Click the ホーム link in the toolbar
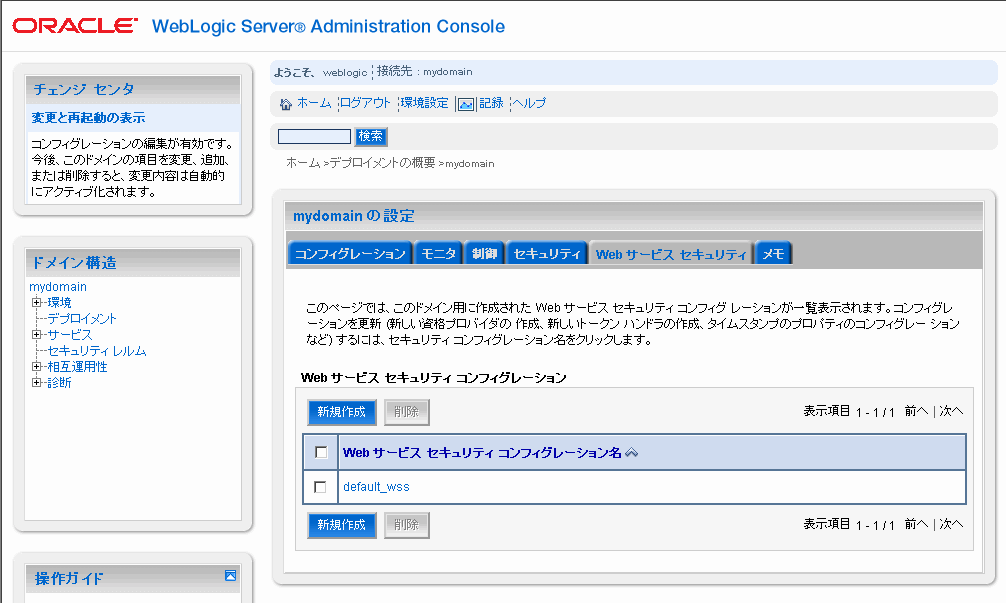1006x603 pixels. [314, 103]
